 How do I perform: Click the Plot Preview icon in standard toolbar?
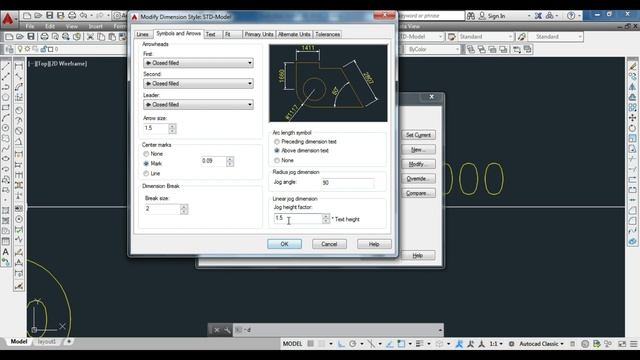[x=55, y=37]
